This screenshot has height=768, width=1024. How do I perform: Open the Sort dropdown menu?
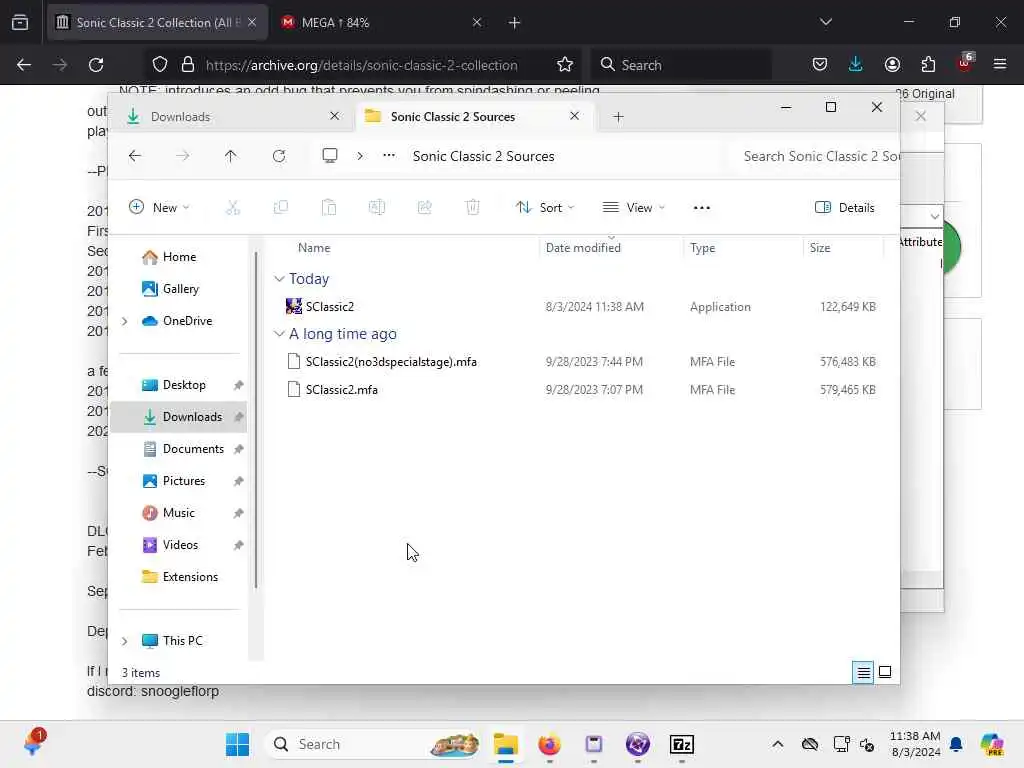[545, 208]
